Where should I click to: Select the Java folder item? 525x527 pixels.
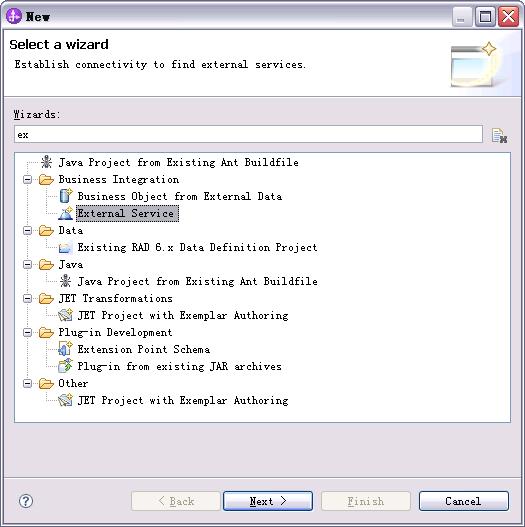pos(71,265)
